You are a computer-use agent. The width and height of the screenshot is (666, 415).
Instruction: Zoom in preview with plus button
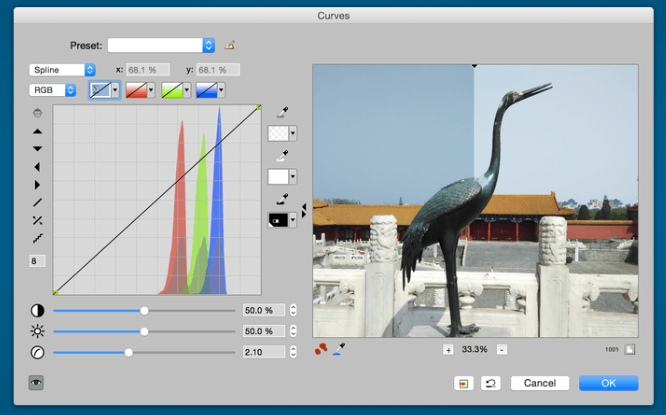449,349
